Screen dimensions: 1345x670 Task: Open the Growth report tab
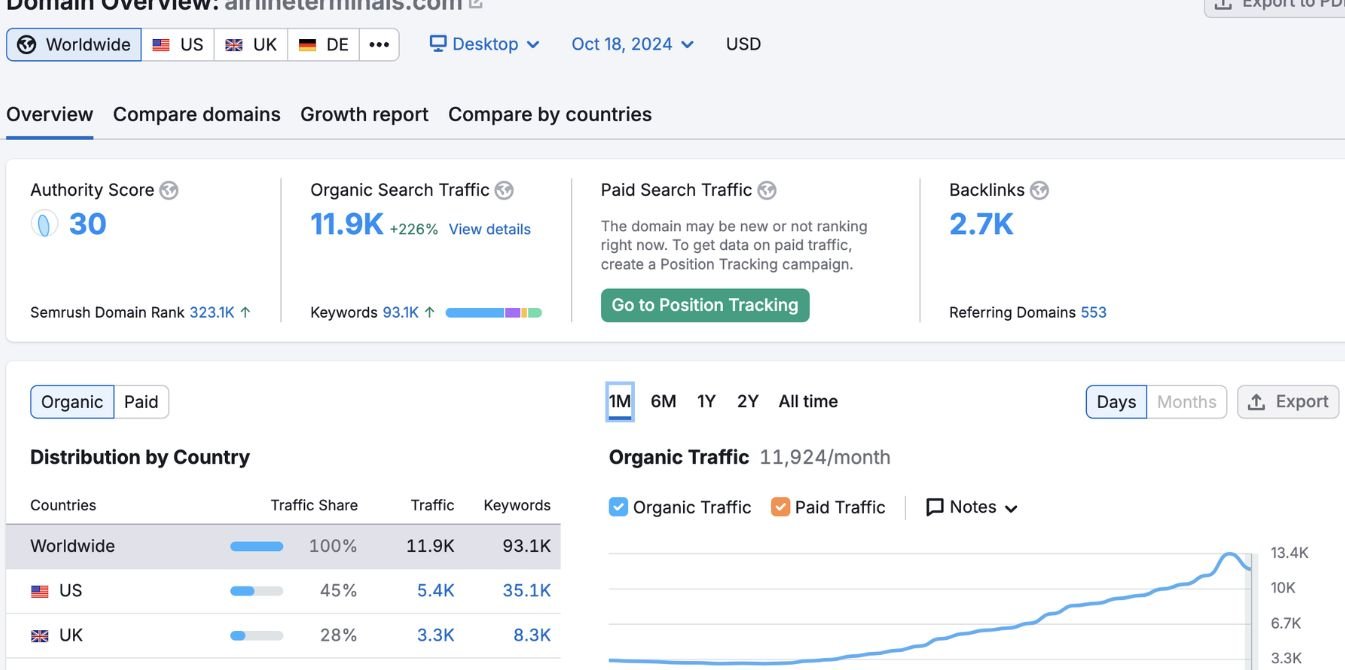point(364,114)
